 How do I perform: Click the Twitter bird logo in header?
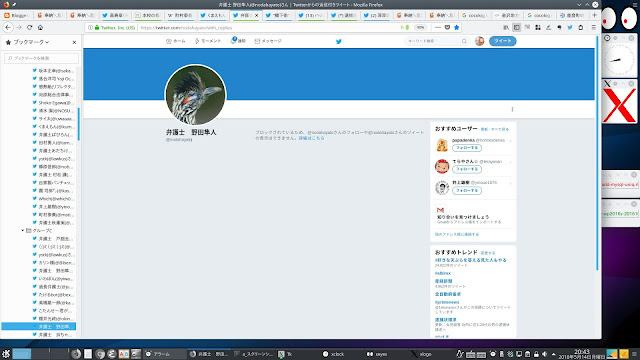(338, 41)
